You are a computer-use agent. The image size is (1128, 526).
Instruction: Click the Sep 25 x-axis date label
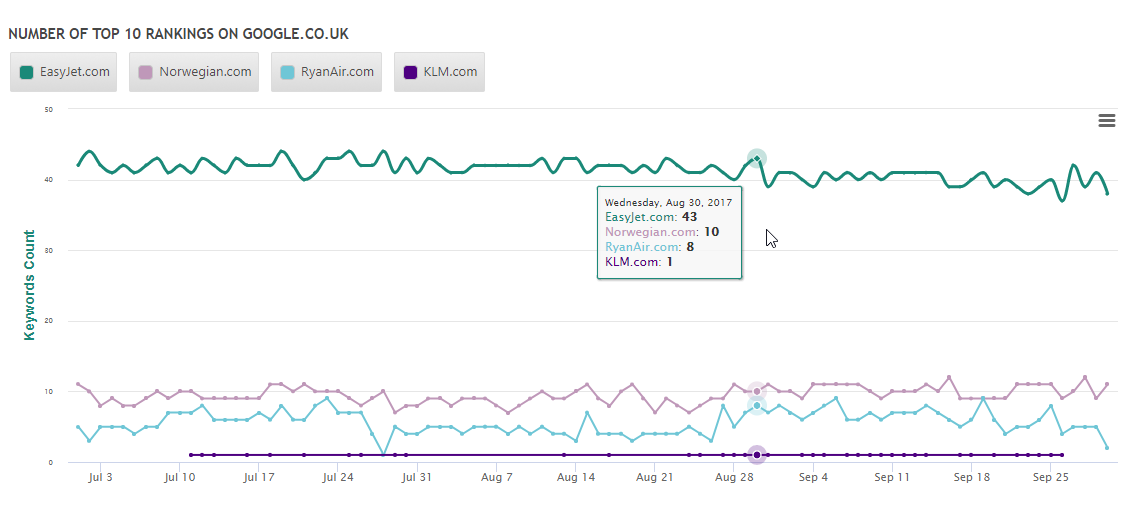click(x=1050, y=478)
